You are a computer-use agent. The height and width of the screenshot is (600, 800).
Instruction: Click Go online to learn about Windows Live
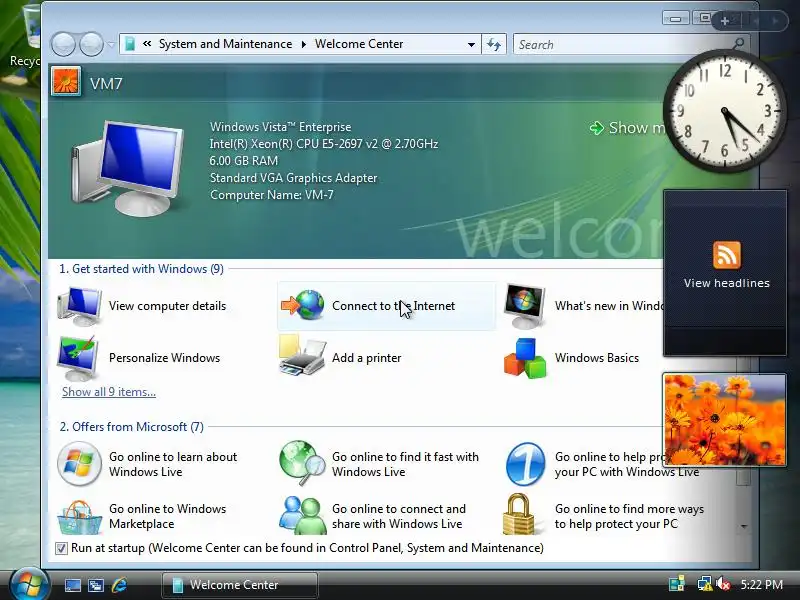[x=173, y=464]
